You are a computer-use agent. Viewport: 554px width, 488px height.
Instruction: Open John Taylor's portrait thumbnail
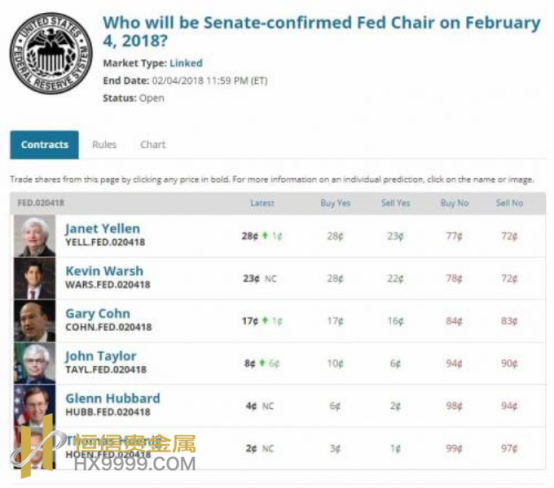click(x=35, y=363)
